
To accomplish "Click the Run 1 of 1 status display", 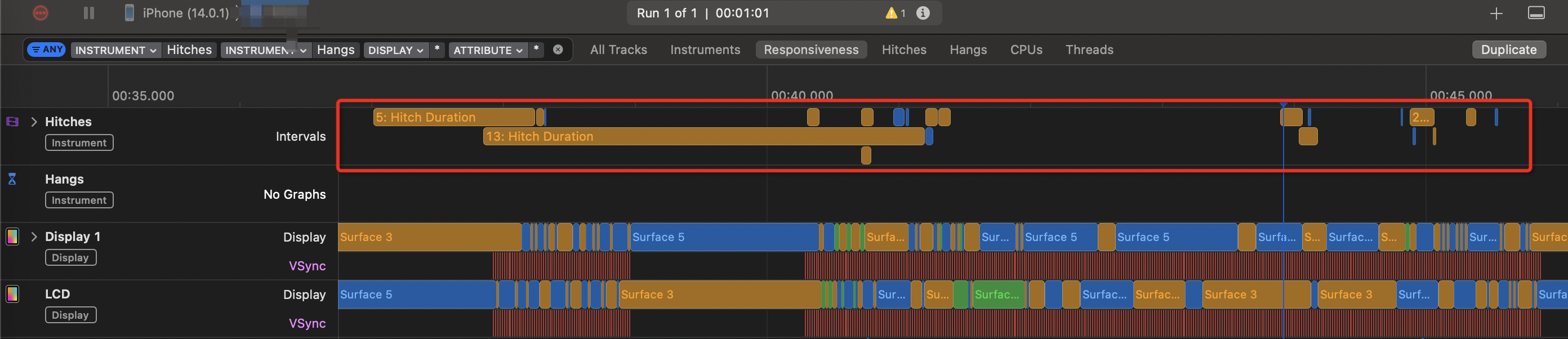I will [x=784, y=13].
